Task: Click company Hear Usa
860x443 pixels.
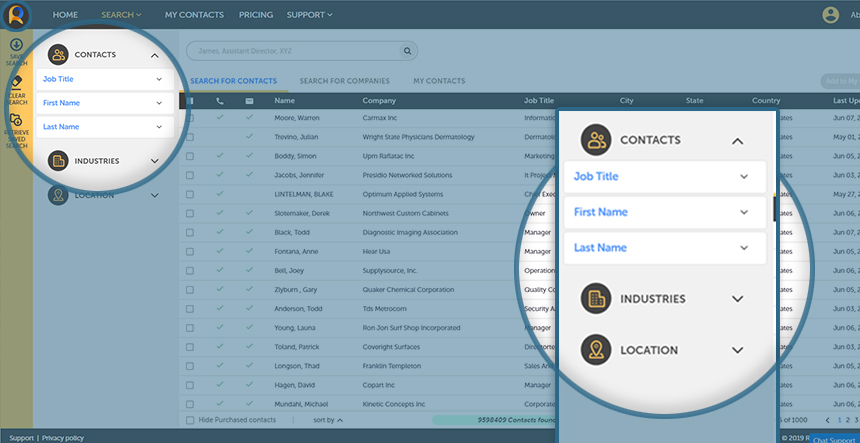Action: tap(376, 252)
